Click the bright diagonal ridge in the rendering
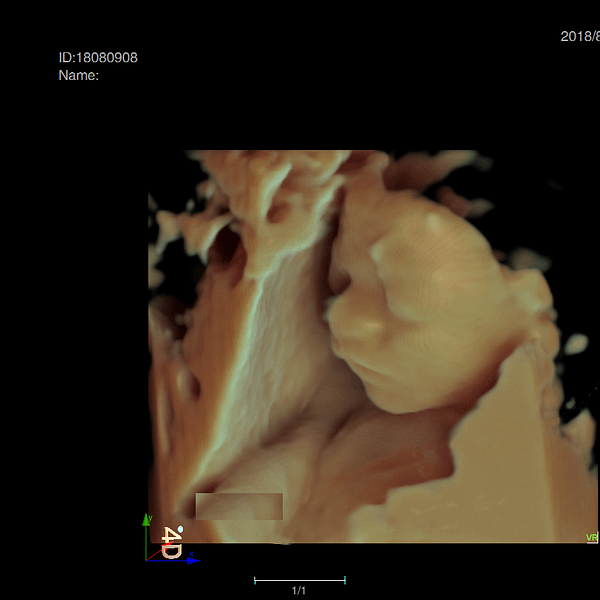600x600 pixels. coord(240,350)
